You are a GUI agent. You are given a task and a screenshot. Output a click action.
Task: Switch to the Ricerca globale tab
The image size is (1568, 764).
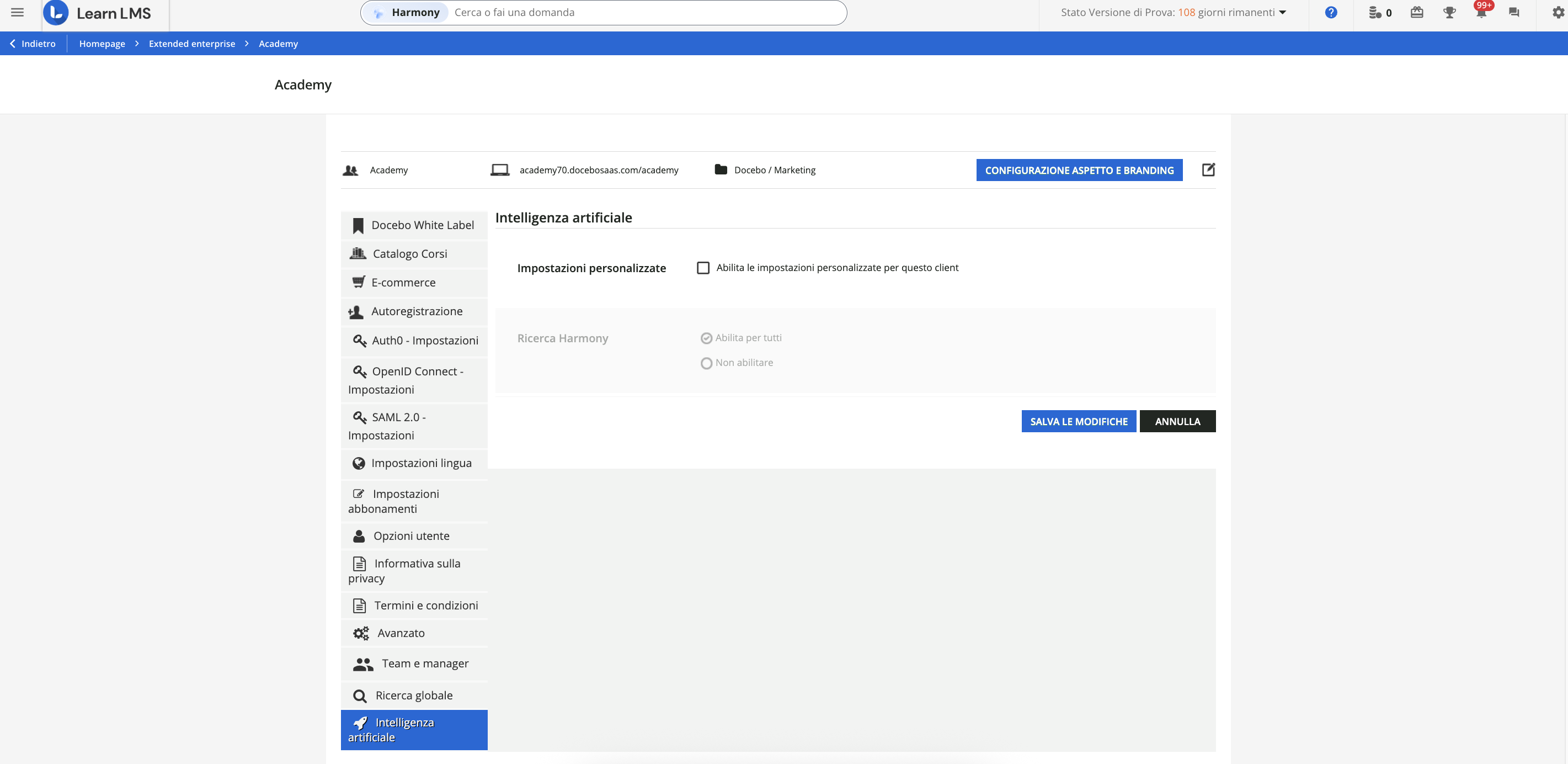click(413, 695)
